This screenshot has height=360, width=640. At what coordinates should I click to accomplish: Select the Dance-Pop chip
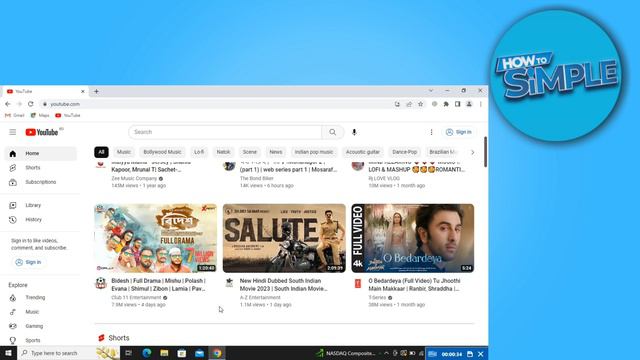point(404,152)
